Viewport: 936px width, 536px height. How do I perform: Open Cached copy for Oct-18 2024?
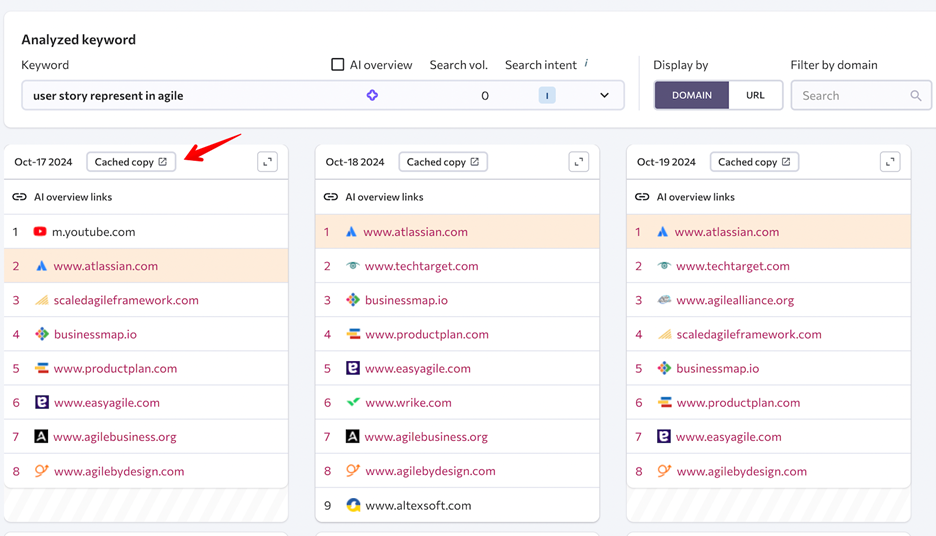coord(443,162)
